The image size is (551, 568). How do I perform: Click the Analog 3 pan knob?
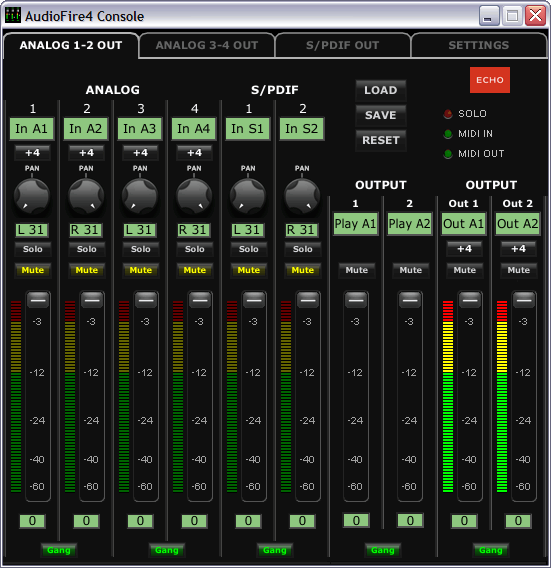point(140,196)
